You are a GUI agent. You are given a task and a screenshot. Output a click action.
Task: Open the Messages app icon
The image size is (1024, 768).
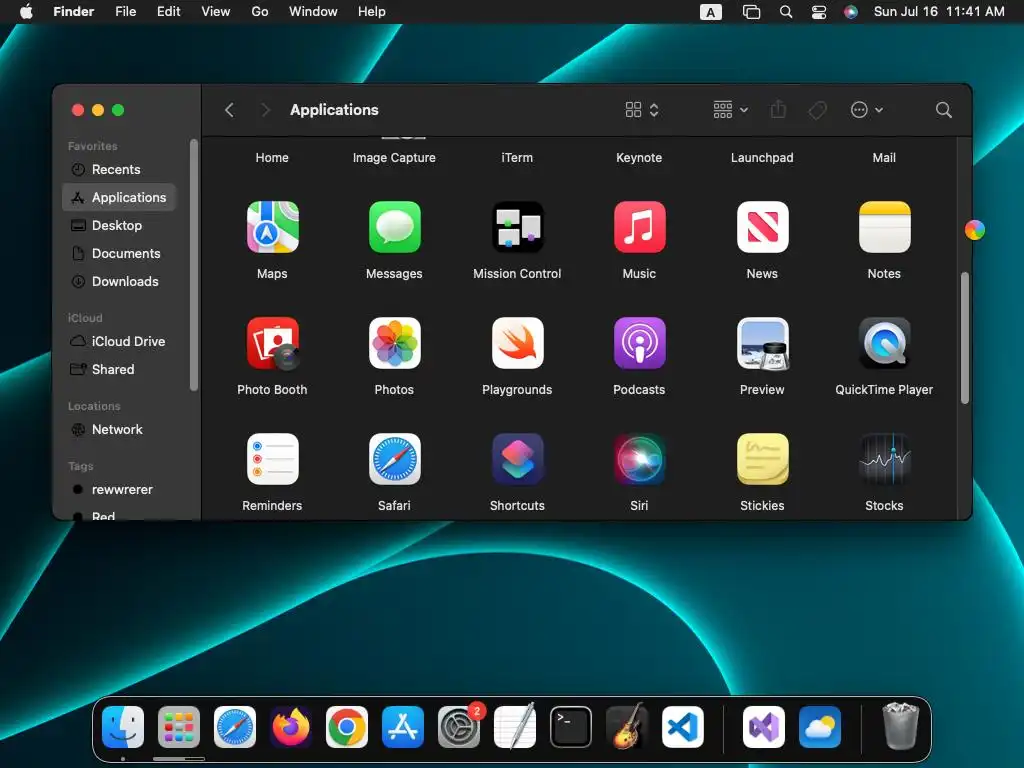tap(394, 227)
